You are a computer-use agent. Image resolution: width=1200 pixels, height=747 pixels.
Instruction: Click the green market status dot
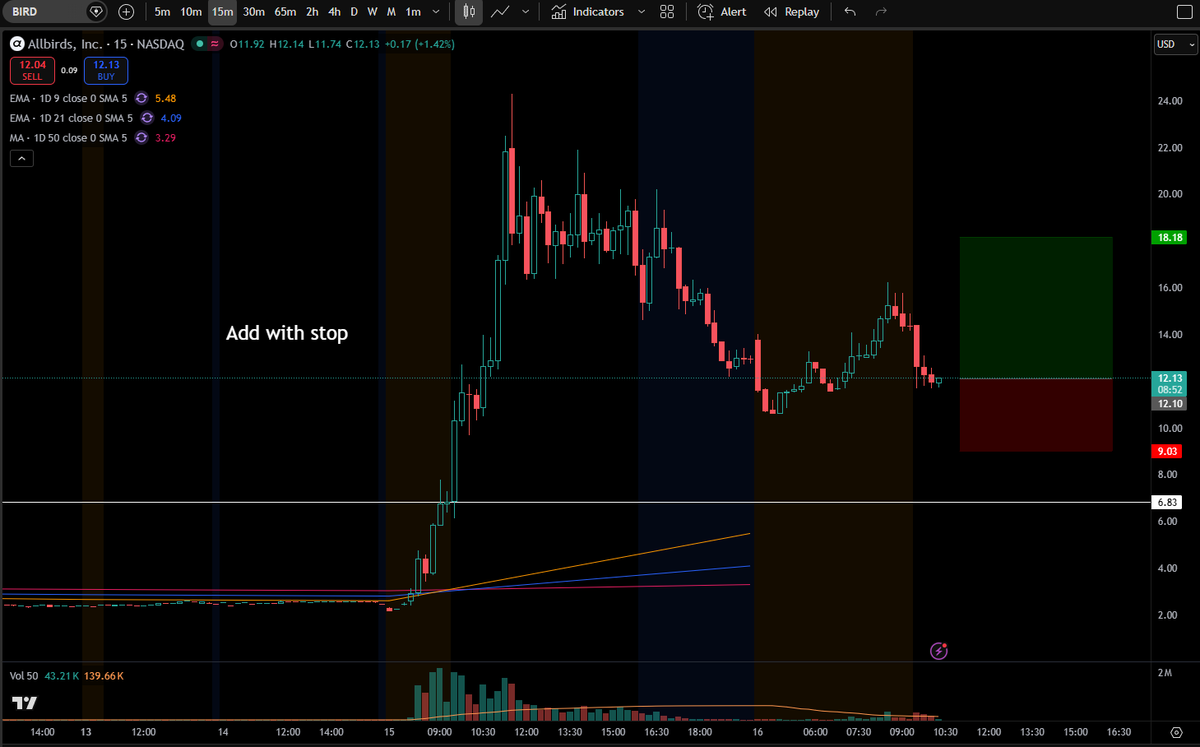point(200,44)
